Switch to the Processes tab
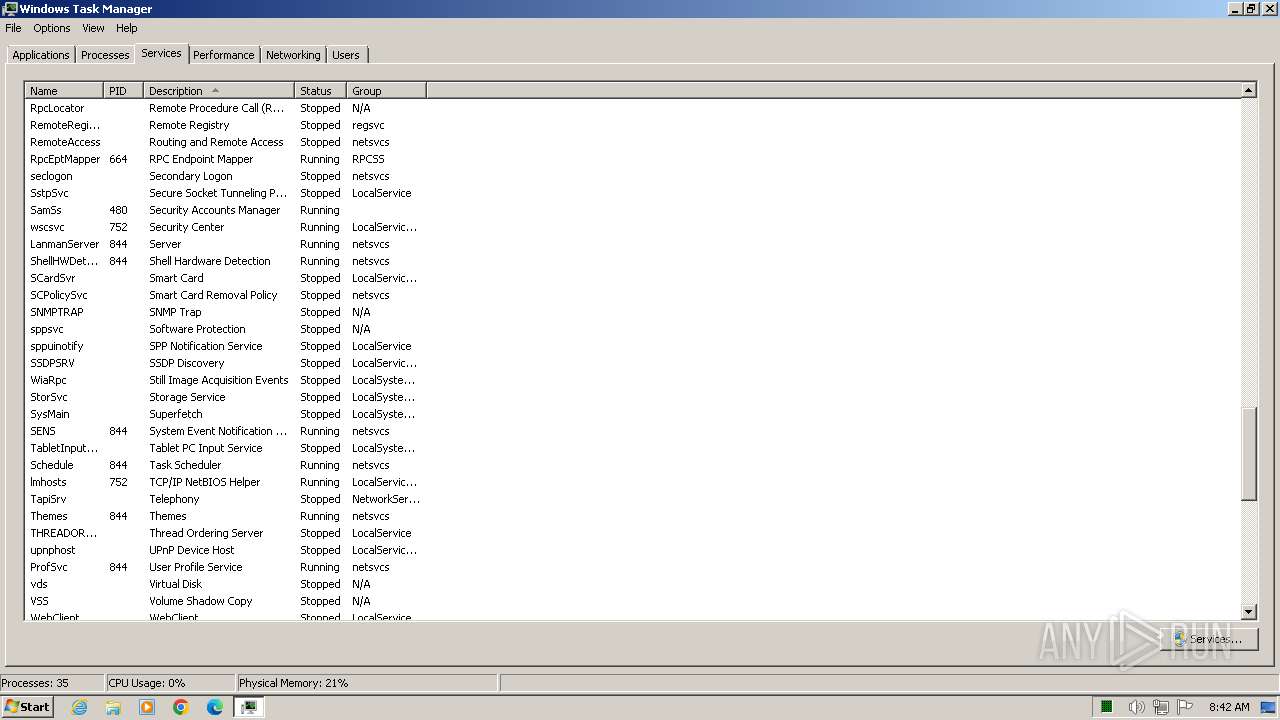The width and height of the screenshot is (1280, 720). tap(105, 55)
